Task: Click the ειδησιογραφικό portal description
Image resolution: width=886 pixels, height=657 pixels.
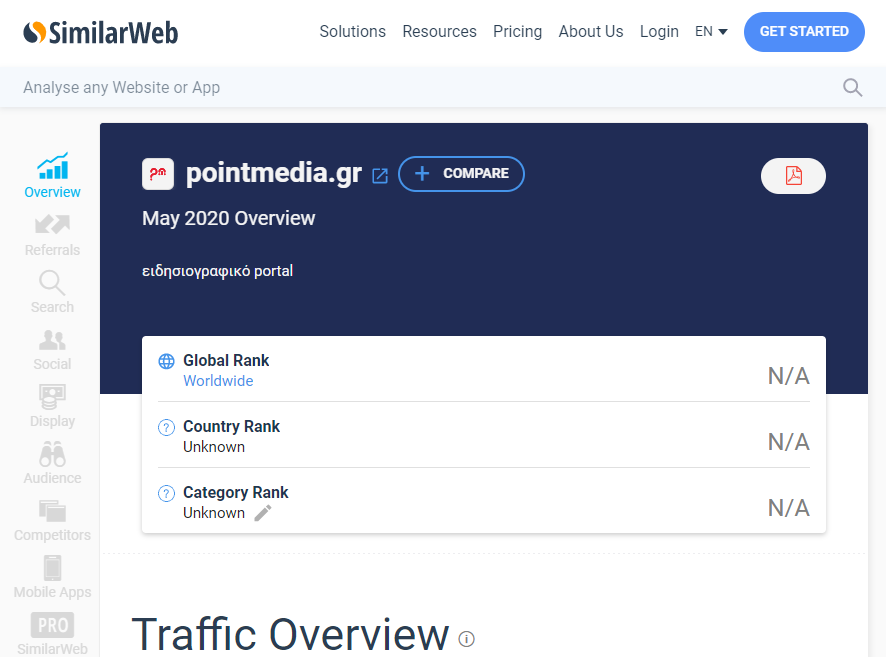Action: [218, 271]
